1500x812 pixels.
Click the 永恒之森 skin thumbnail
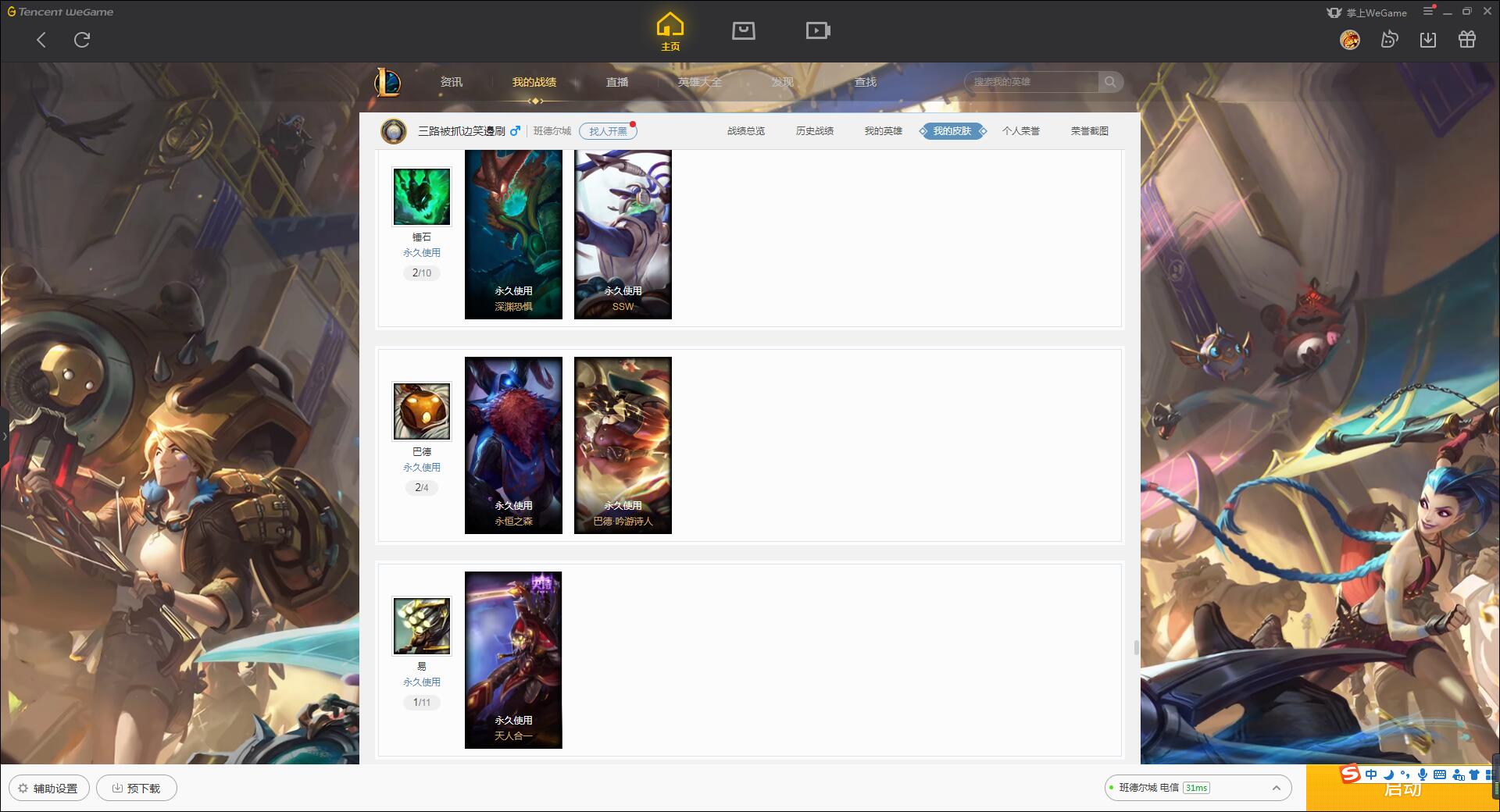coord(513,446)
